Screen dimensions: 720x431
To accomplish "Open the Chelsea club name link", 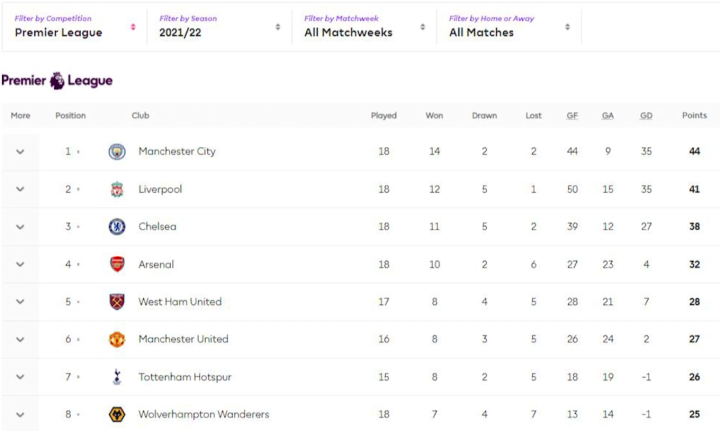I will (157, 227).
